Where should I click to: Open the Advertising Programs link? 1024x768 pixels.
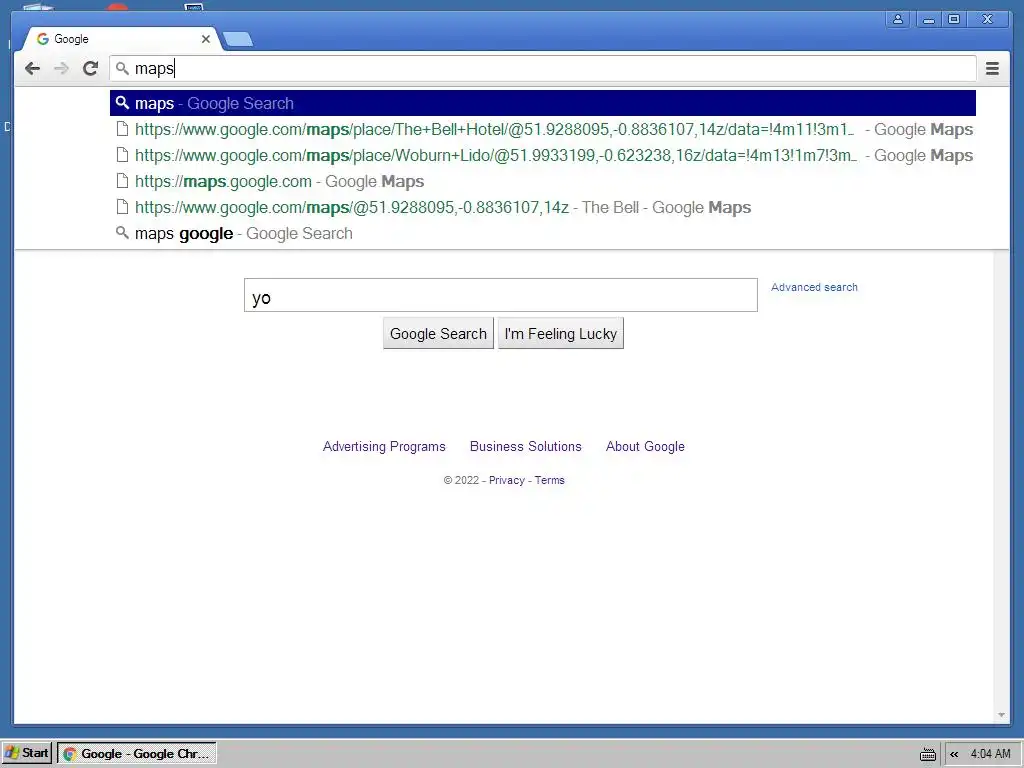[384, 447]
